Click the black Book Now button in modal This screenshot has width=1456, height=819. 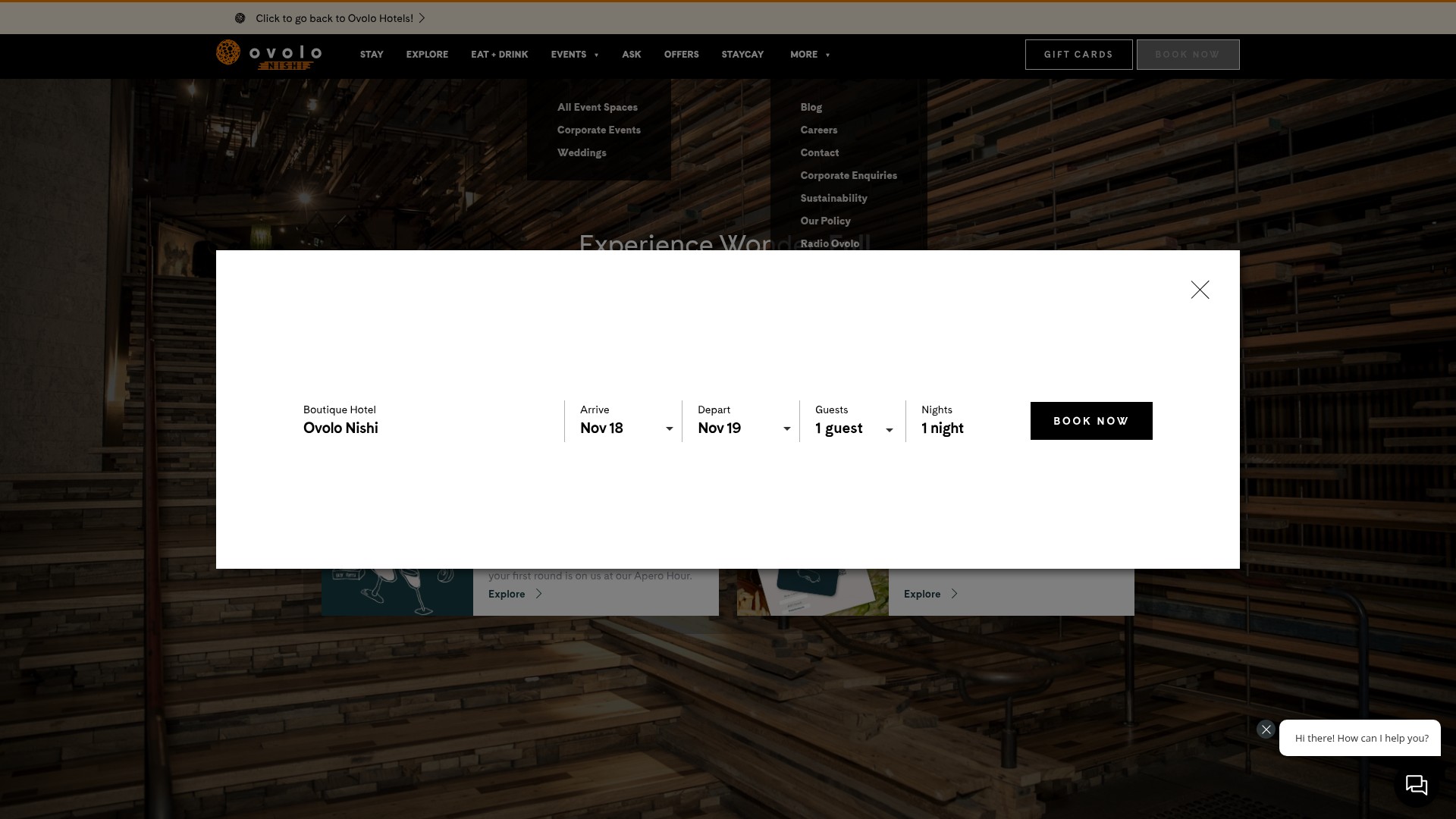(x=1091, y=421)
